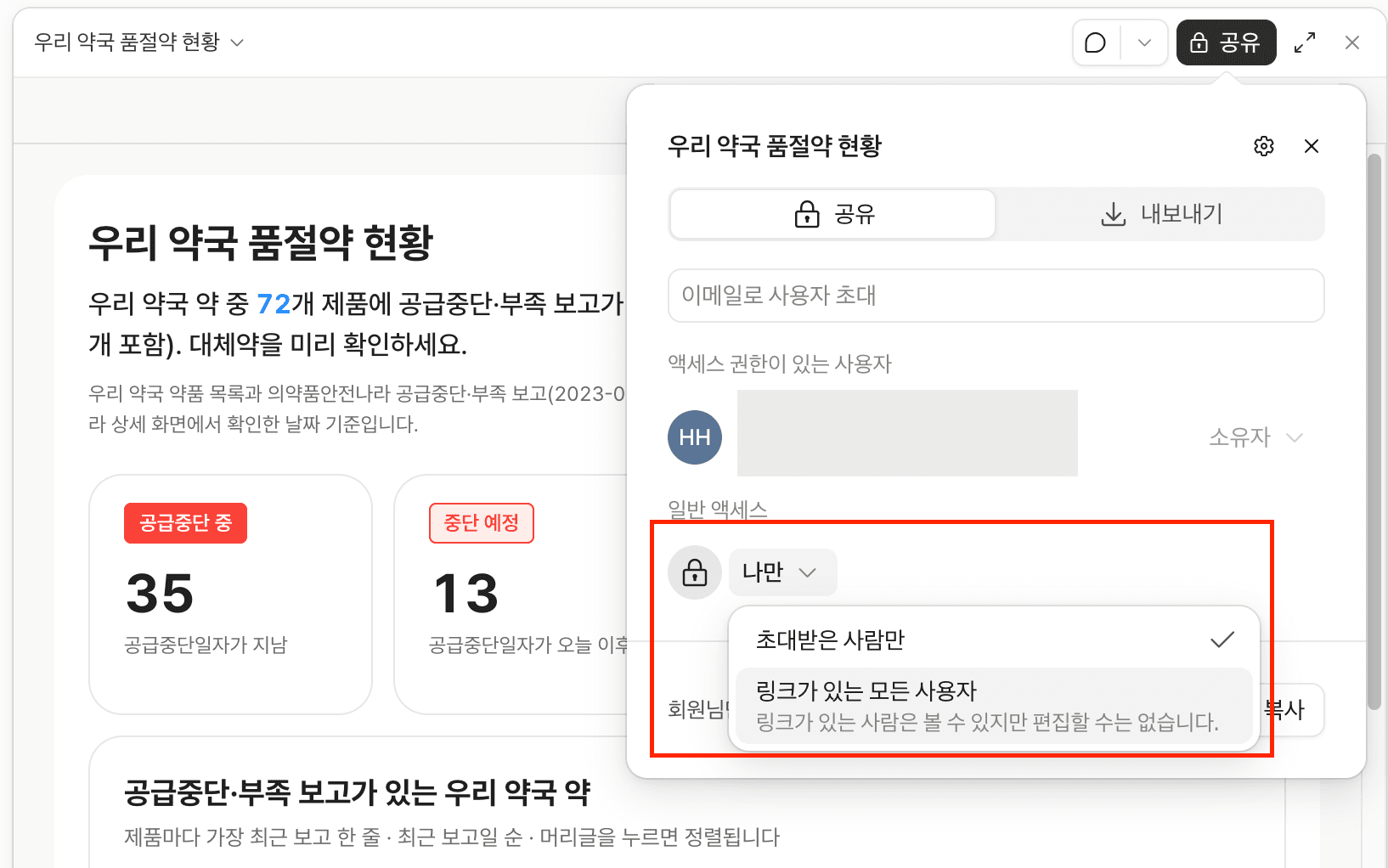Viewport: 1388px width, 868px height.
Task: Select the 공유 tab in share panel
Action: (x=832, y=214)
